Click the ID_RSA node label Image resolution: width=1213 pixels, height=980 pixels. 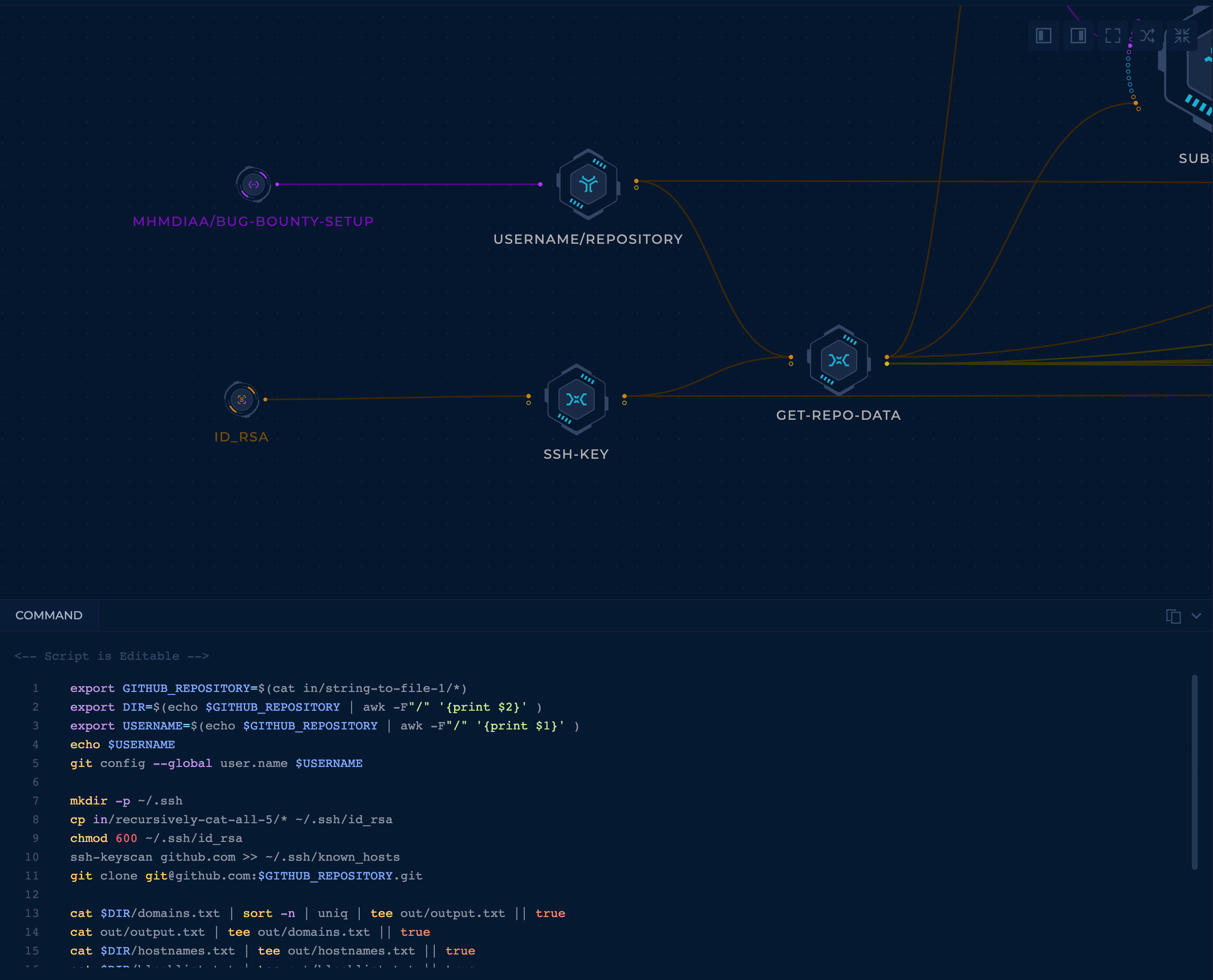[241, 437]
